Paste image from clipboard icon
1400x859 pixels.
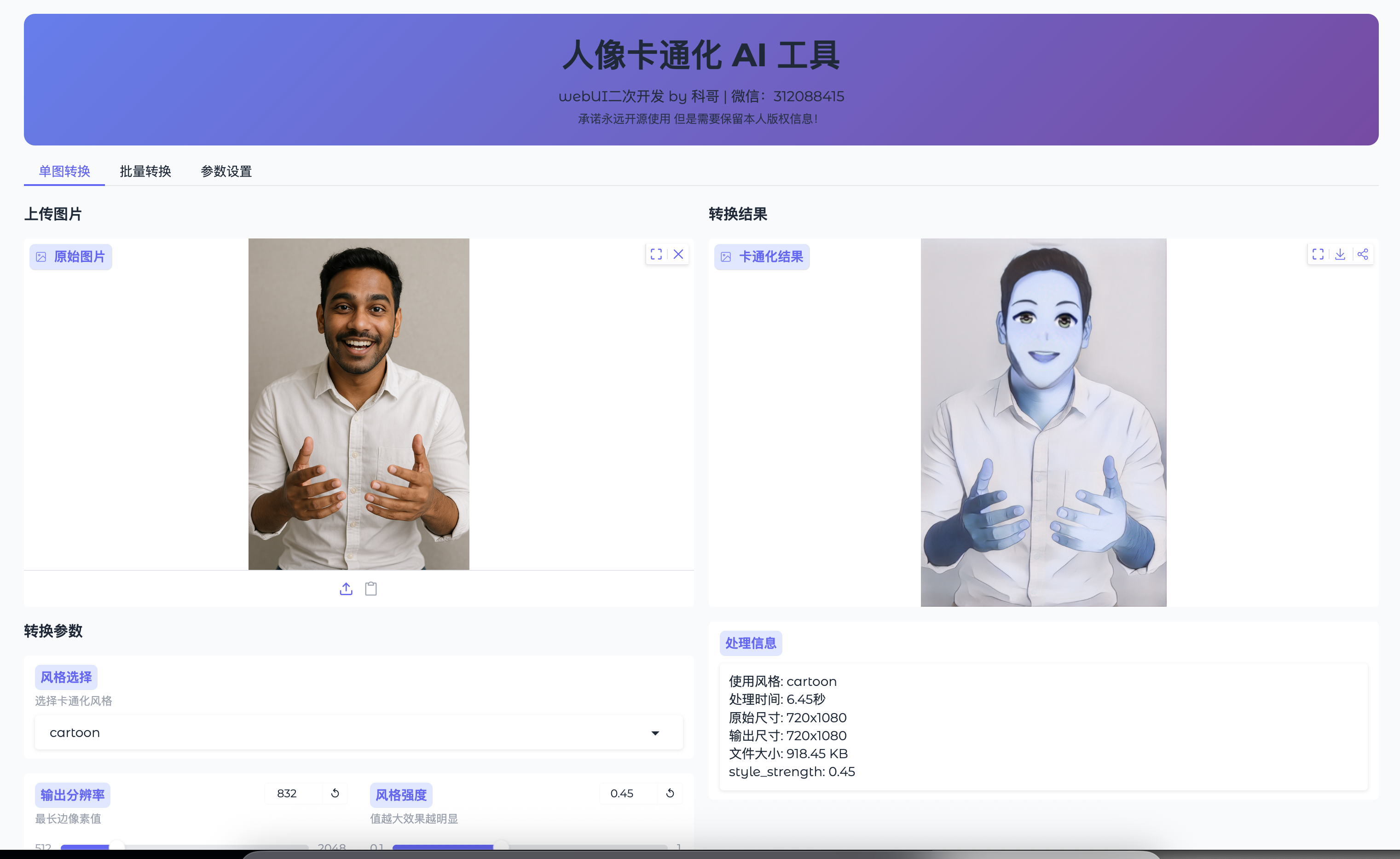[371, 589]
